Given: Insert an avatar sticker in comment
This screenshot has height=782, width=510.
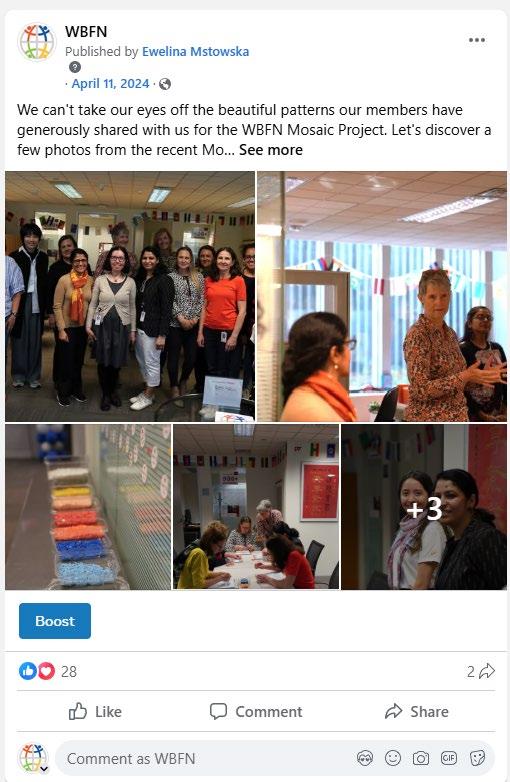Looking at the screenshot, I should [365, 759].
